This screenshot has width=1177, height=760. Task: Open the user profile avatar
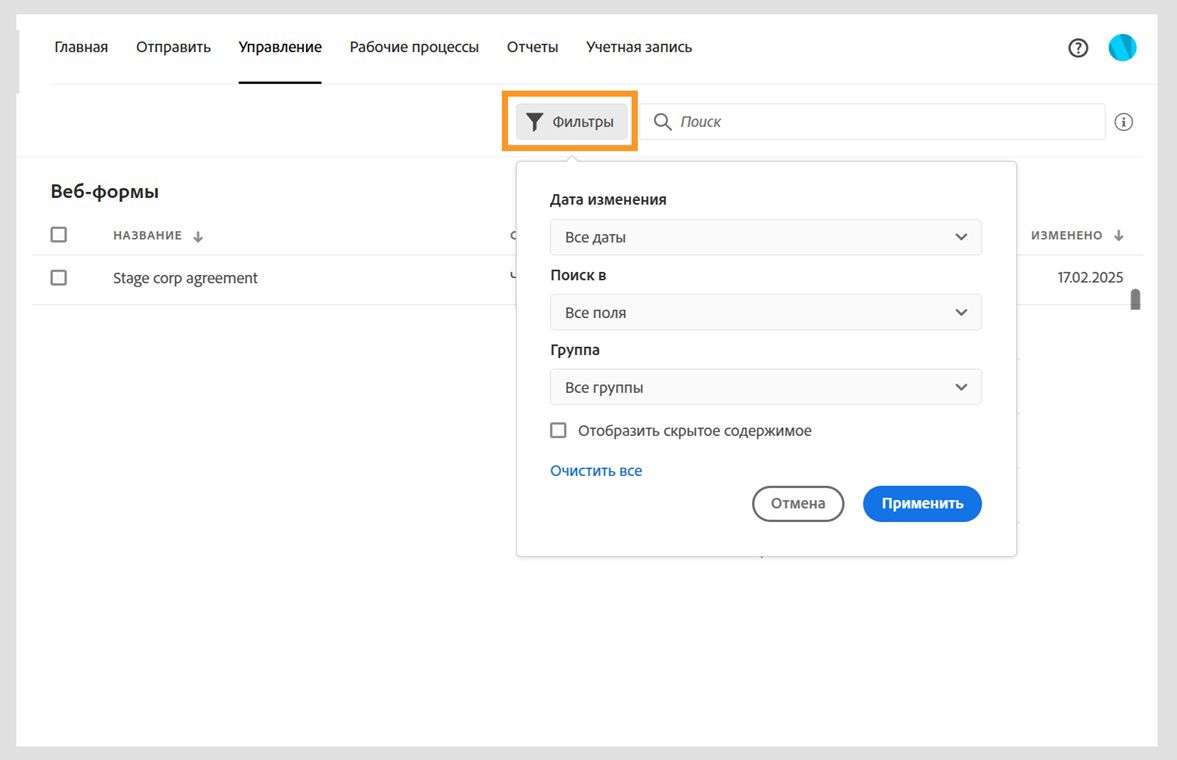tap(1122, 48)
